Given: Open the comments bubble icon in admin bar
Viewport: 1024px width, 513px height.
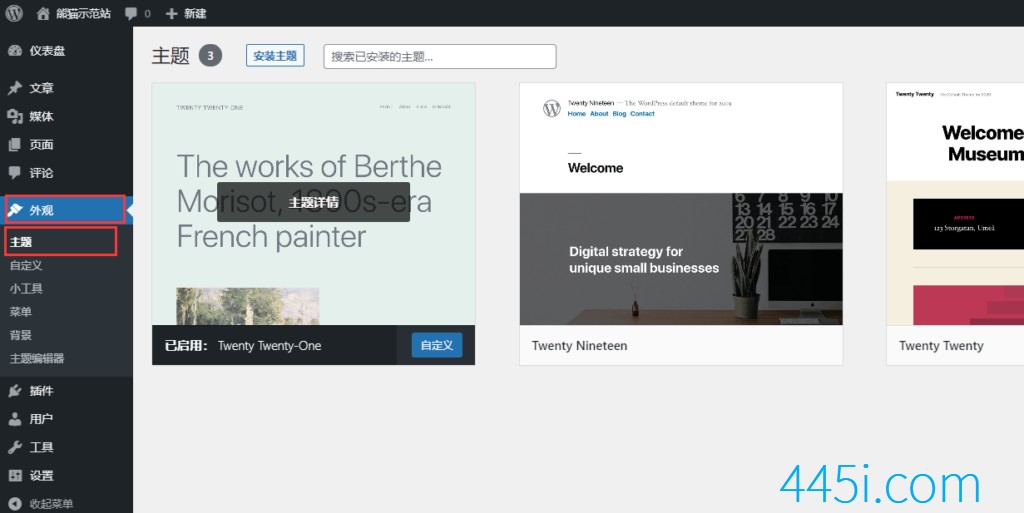Looking at the screenshot, I should pyautogui.click(x=131, y=14).
